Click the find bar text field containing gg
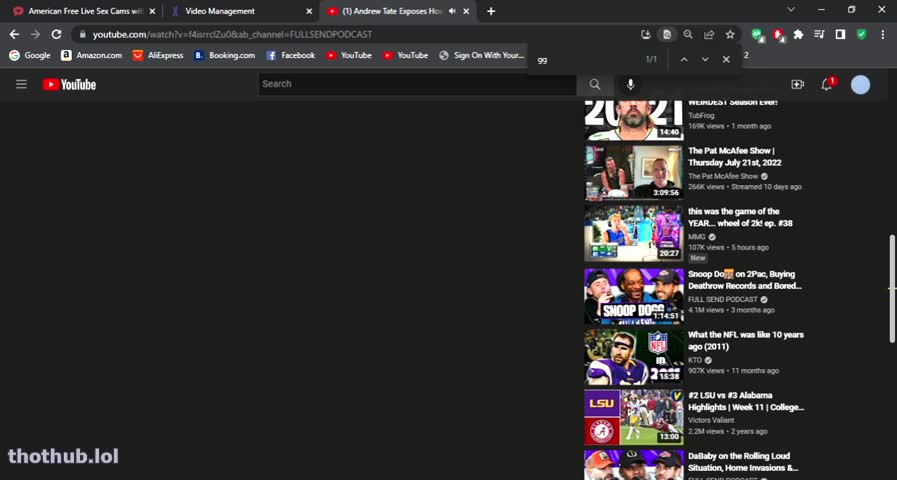Screen dimensions: 897x480 pos(586,59)
